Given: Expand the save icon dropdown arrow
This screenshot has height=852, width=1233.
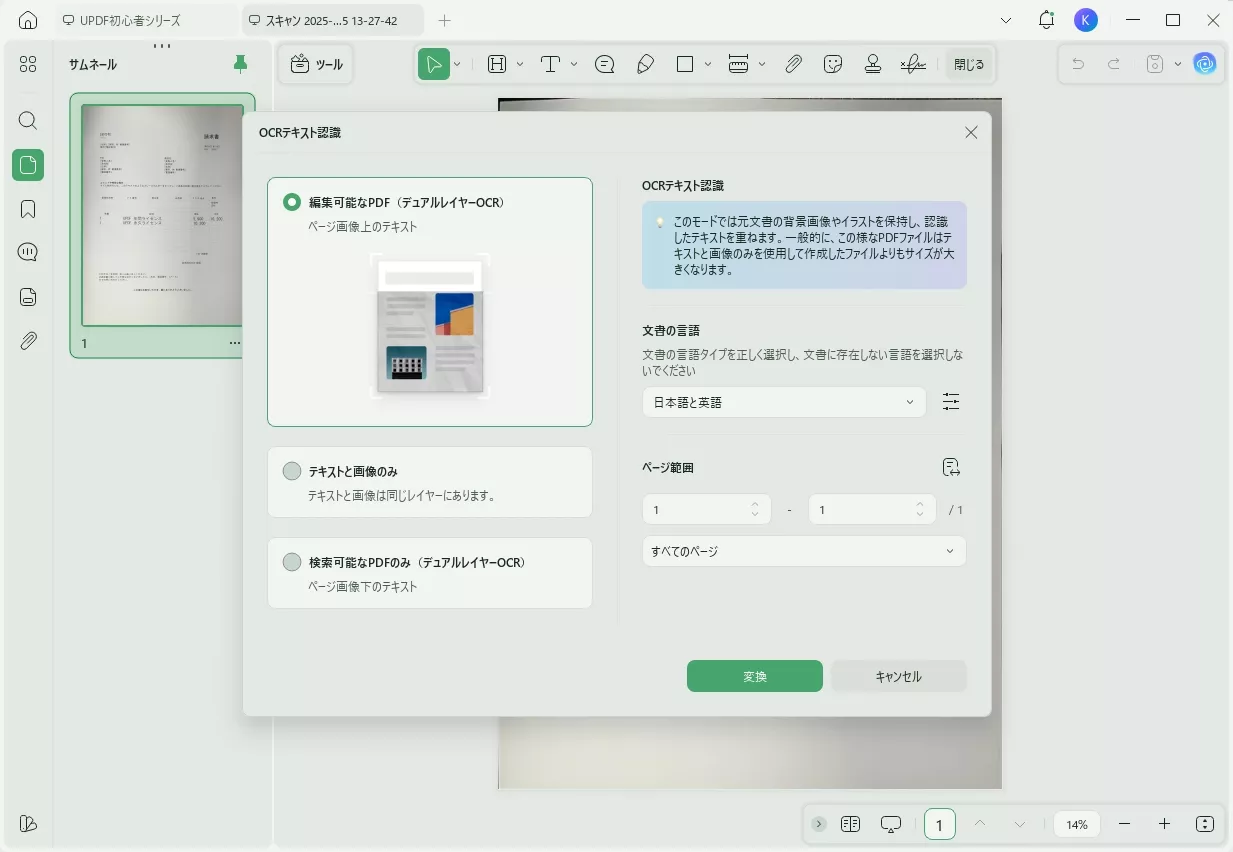Looking at the screenshot, I should [x=1178, y=64].
